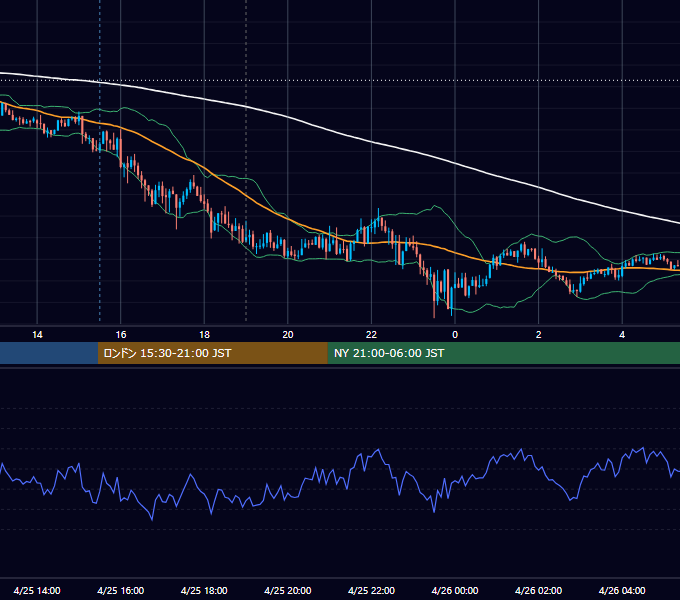680x600 pixels.
Task: Click the 4/26 00:00 date label
Action: click(x=455, y=590)
